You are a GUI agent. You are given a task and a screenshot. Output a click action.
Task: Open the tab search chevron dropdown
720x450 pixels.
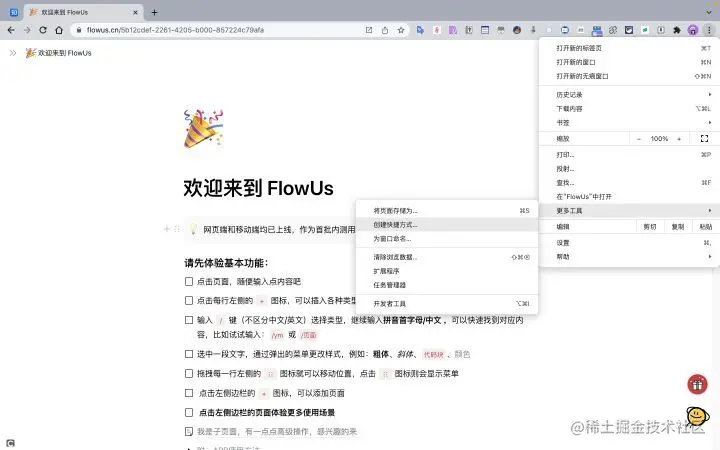pos(709,12)
